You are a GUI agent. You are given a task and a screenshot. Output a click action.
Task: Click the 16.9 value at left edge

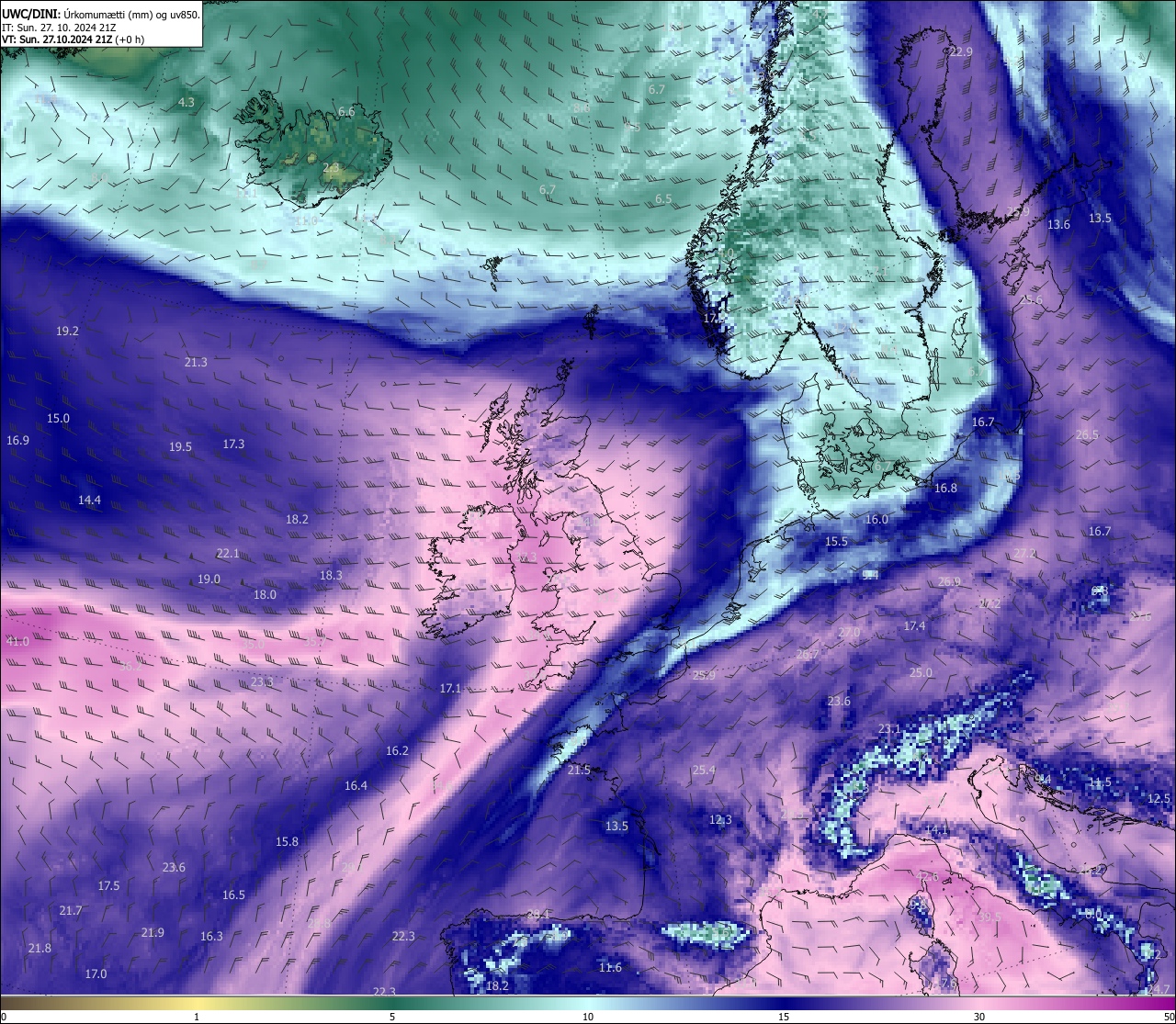point(17,440)
